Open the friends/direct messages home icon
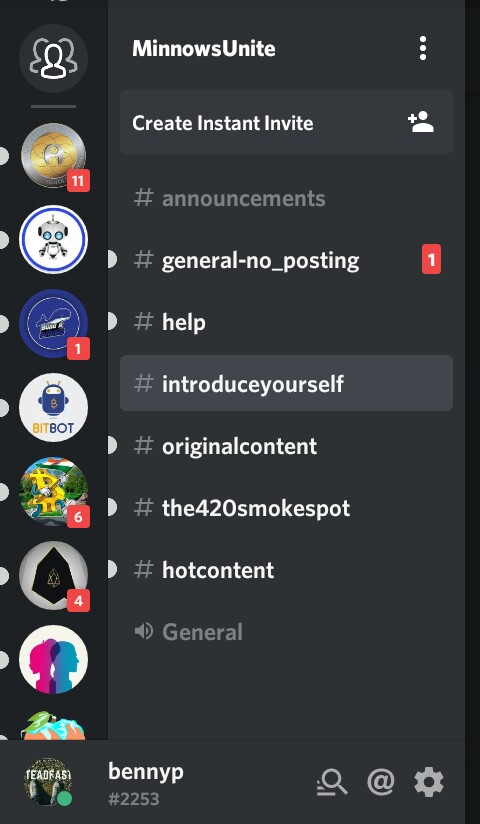The width and height of the screenshot is (480, 824). 53,58
